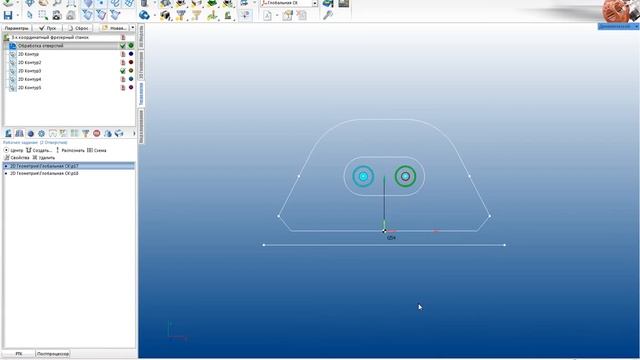
Task: Open the dropdown arrow beside the Save icon
Action: 18,16
